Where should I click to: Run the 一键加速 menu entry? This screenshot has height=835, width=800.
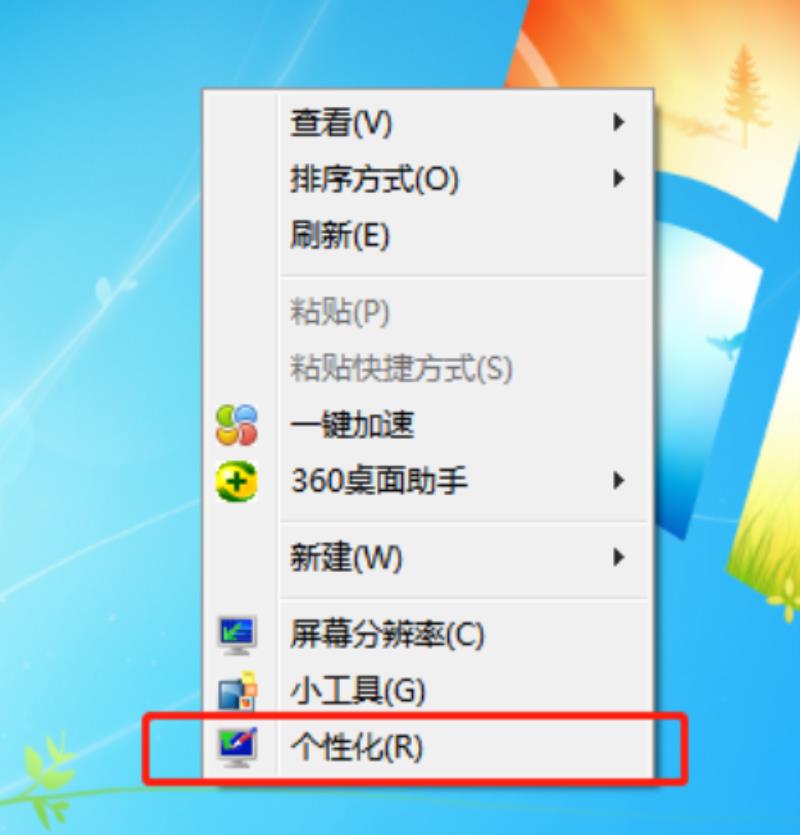pyautogui.click(x=428, y=424)
